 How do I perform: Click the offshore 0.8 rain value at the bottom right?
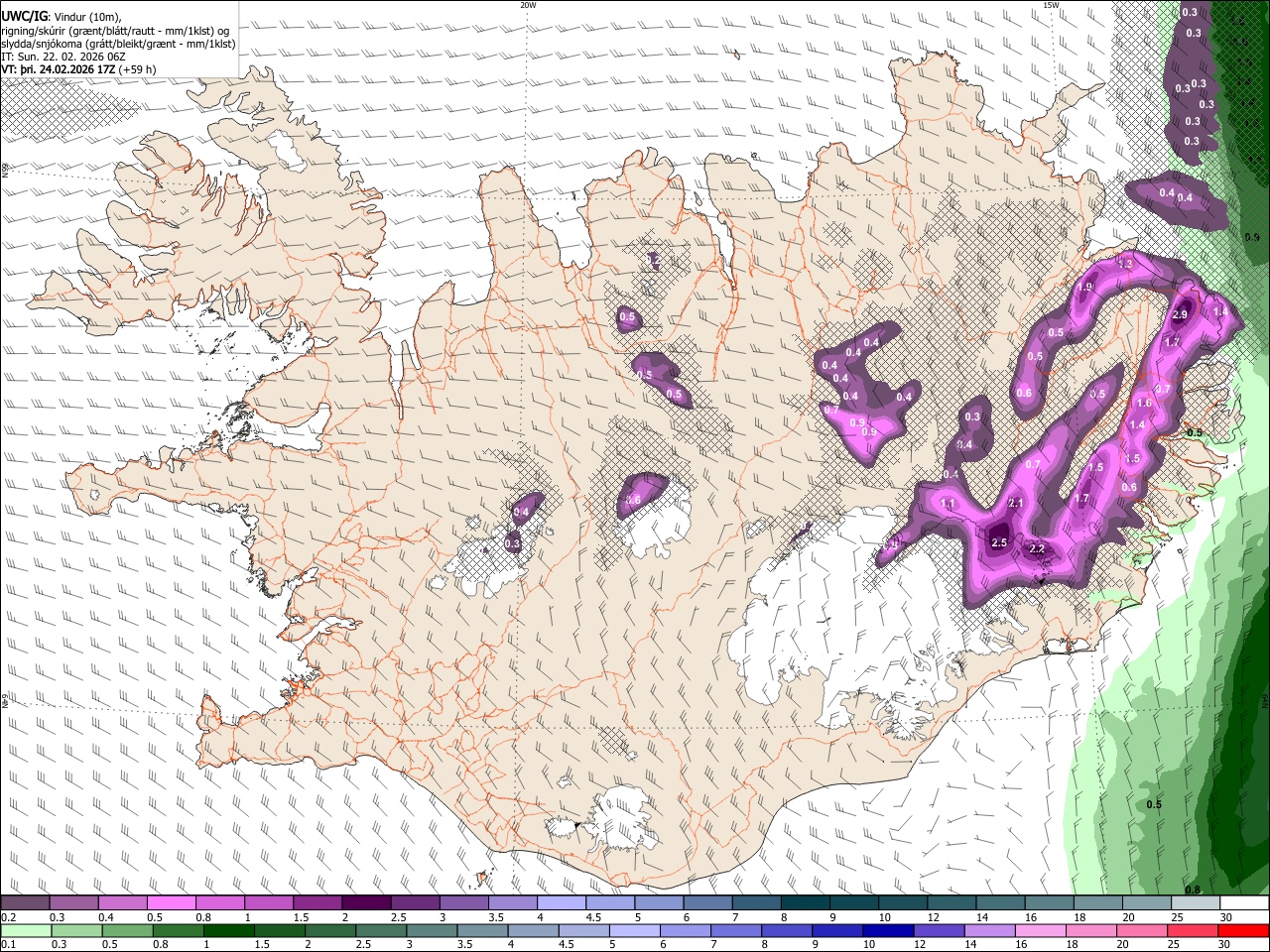[1193, 890]
